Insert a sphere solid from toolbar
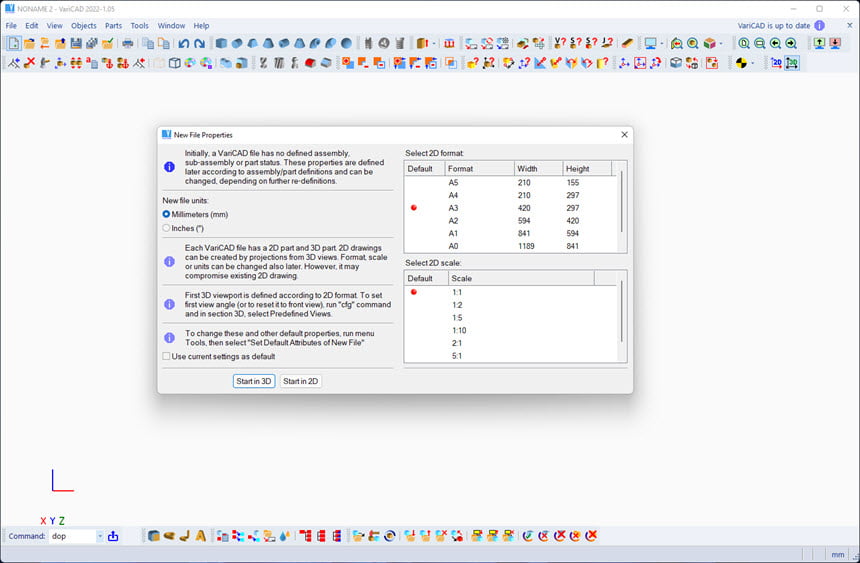This screenshot has height=563, width=860. tap(347, 43)
